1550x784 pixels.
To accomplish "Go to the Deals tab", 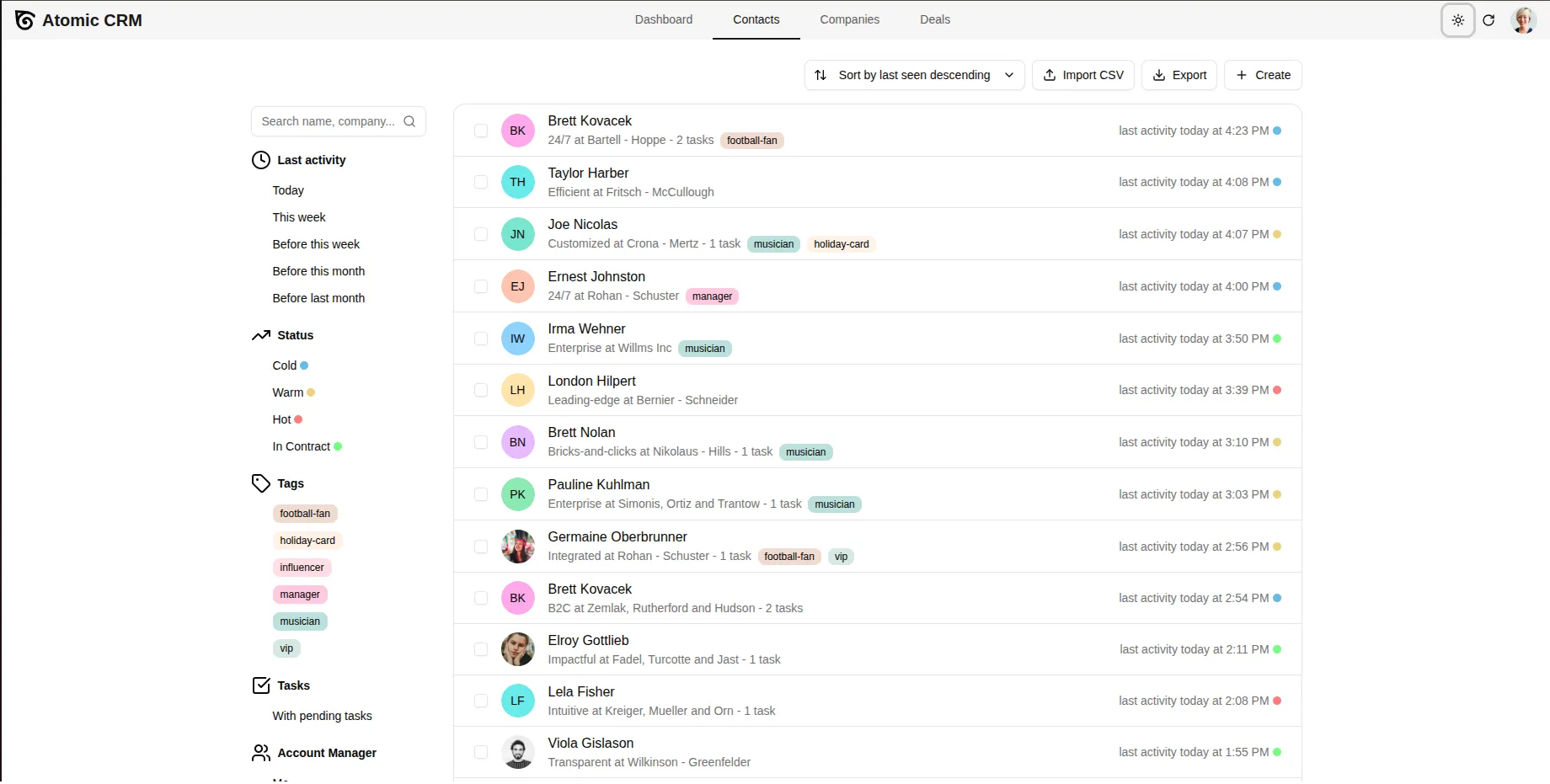I will [934, 19].
